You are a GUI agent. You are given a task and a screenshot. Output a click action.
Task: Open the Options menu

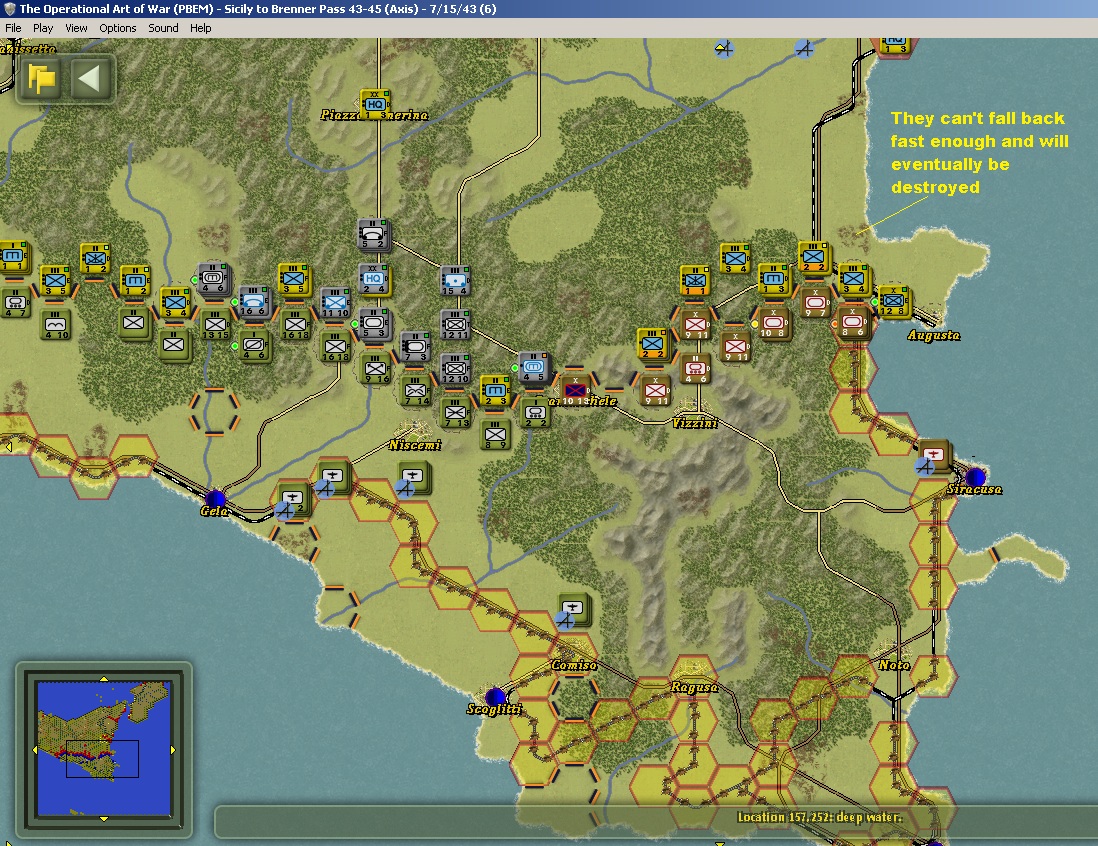coord(118,28)
